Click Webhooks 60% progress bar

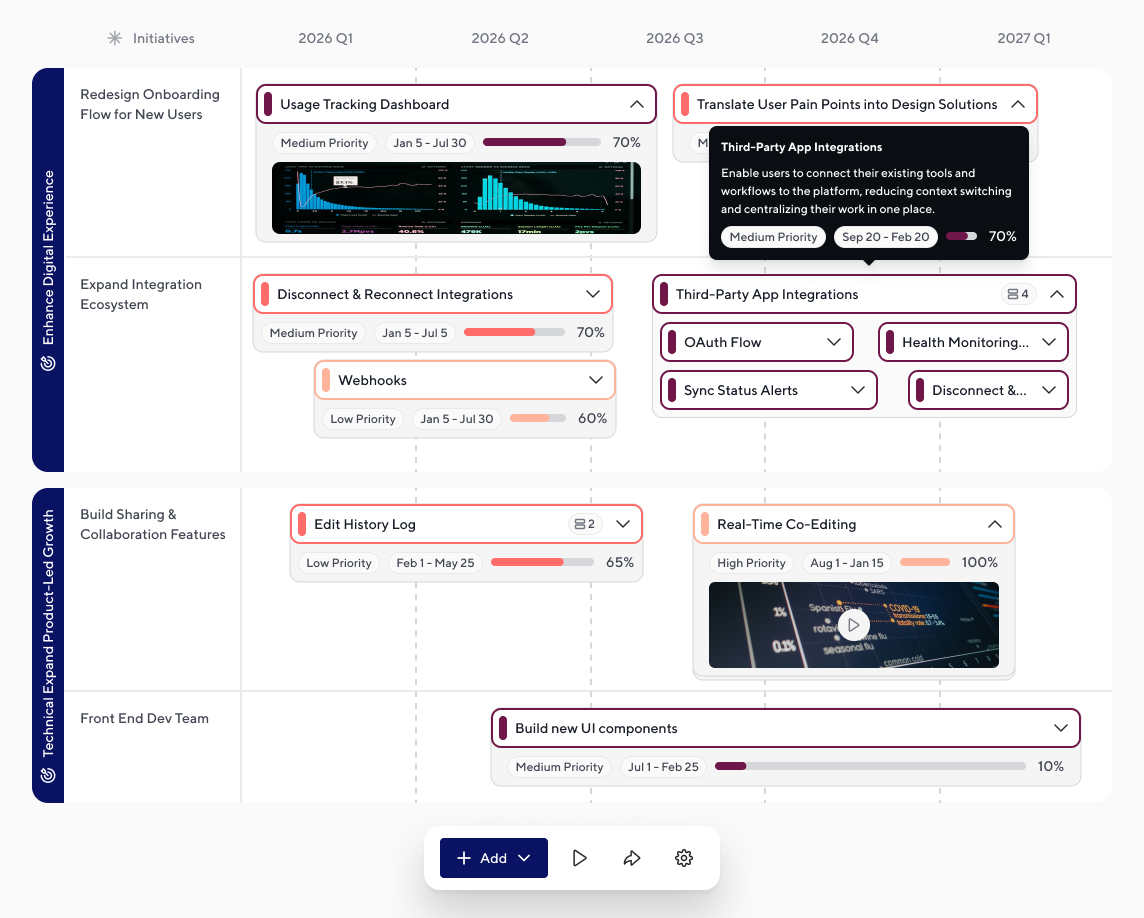click(538, 418)
